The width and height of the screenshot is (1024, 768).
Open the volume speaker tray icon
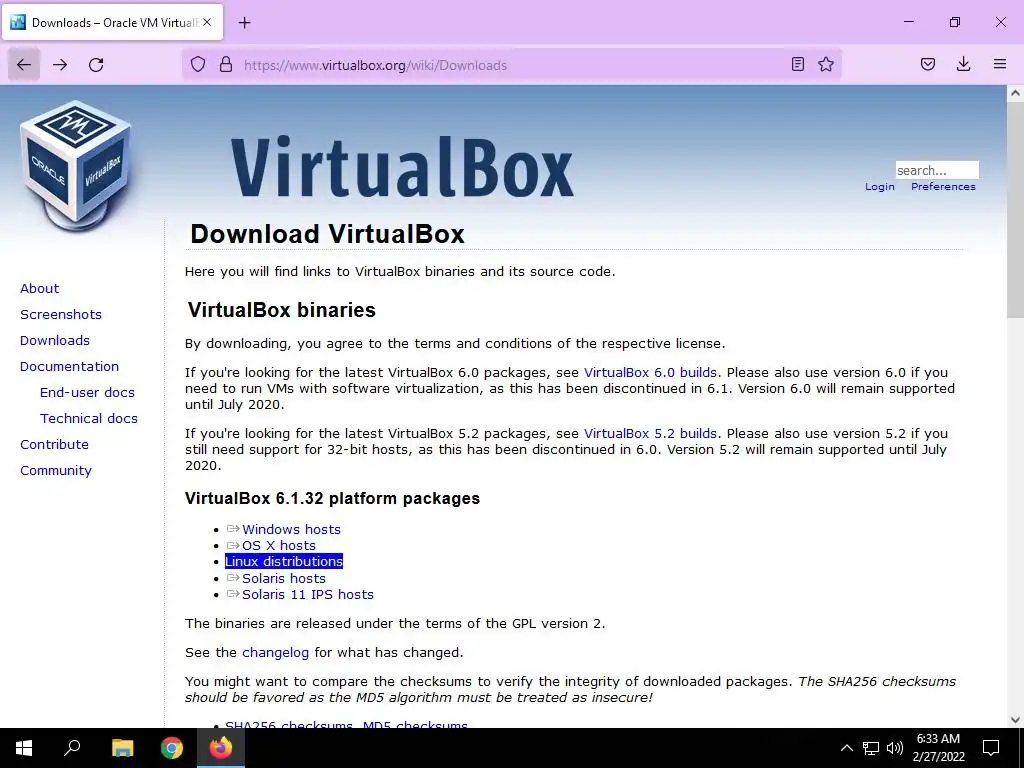[x=895, y=748]
